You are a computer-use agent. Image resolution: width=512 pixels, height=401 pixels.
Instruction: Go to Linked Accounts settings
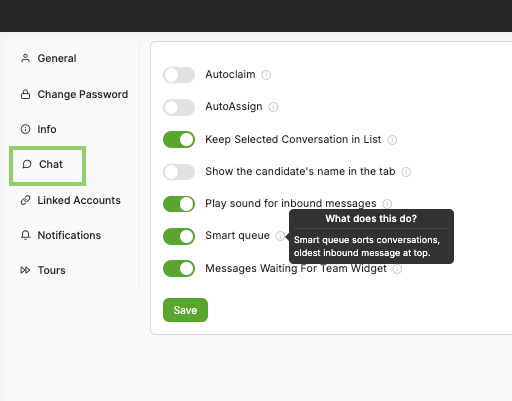71,200
